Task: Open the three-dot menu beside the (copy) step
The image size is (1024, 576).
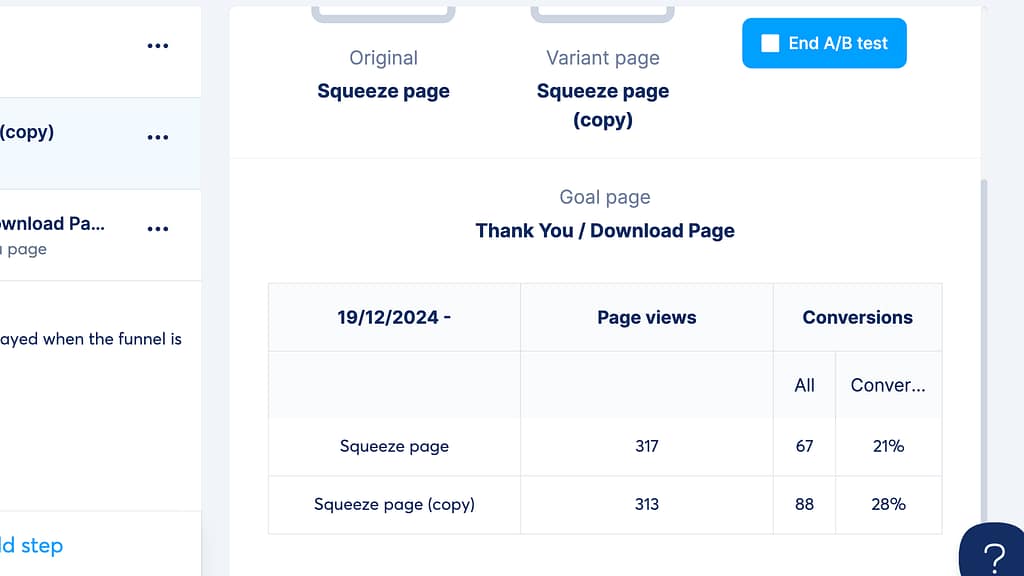Action: click(157, 138)
